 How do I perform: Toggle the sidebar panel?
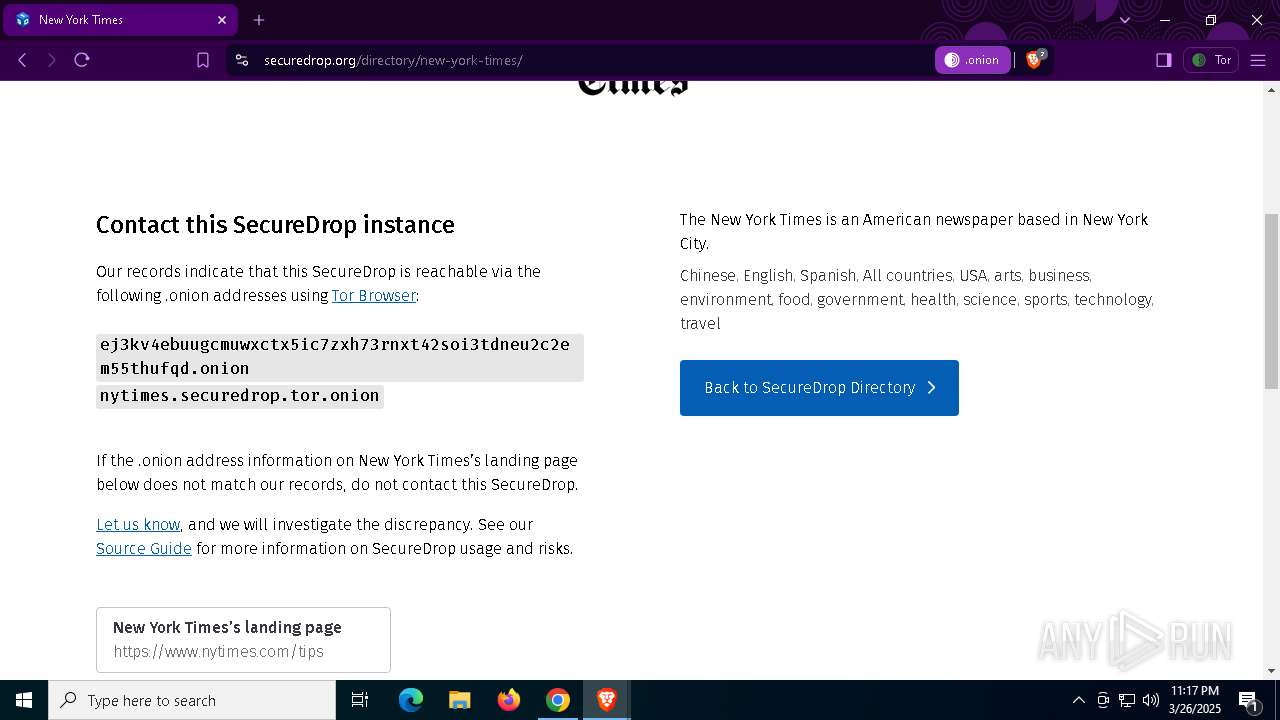coord(1163,60)
